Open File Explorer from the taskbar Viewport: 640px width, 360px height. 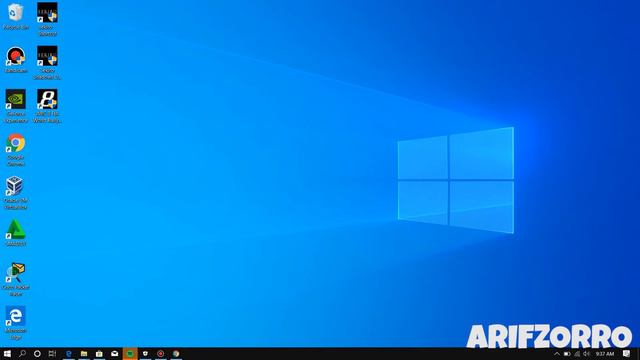tap(84, 353)
